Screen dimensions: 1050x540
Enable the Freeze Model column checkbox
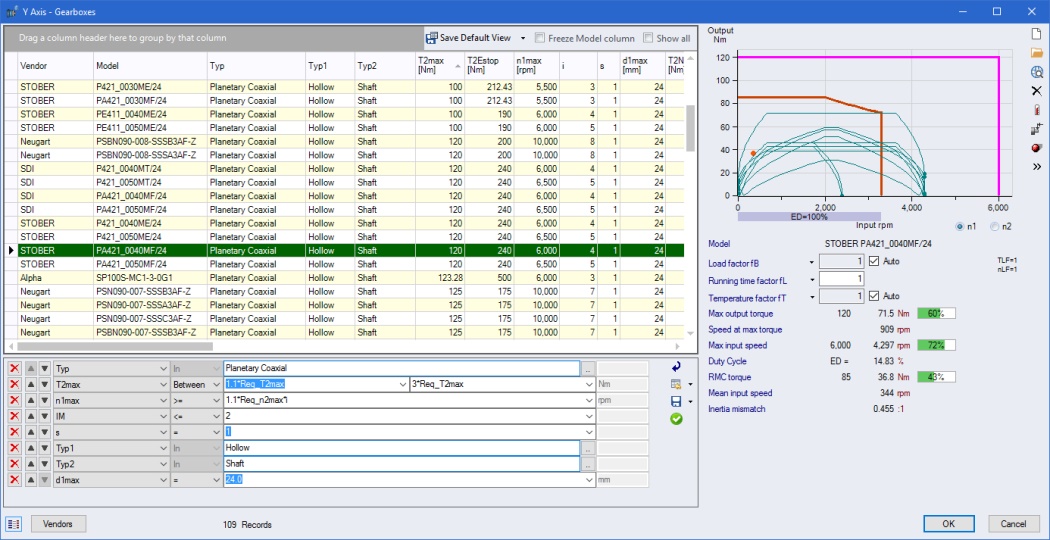click(540, 39)
